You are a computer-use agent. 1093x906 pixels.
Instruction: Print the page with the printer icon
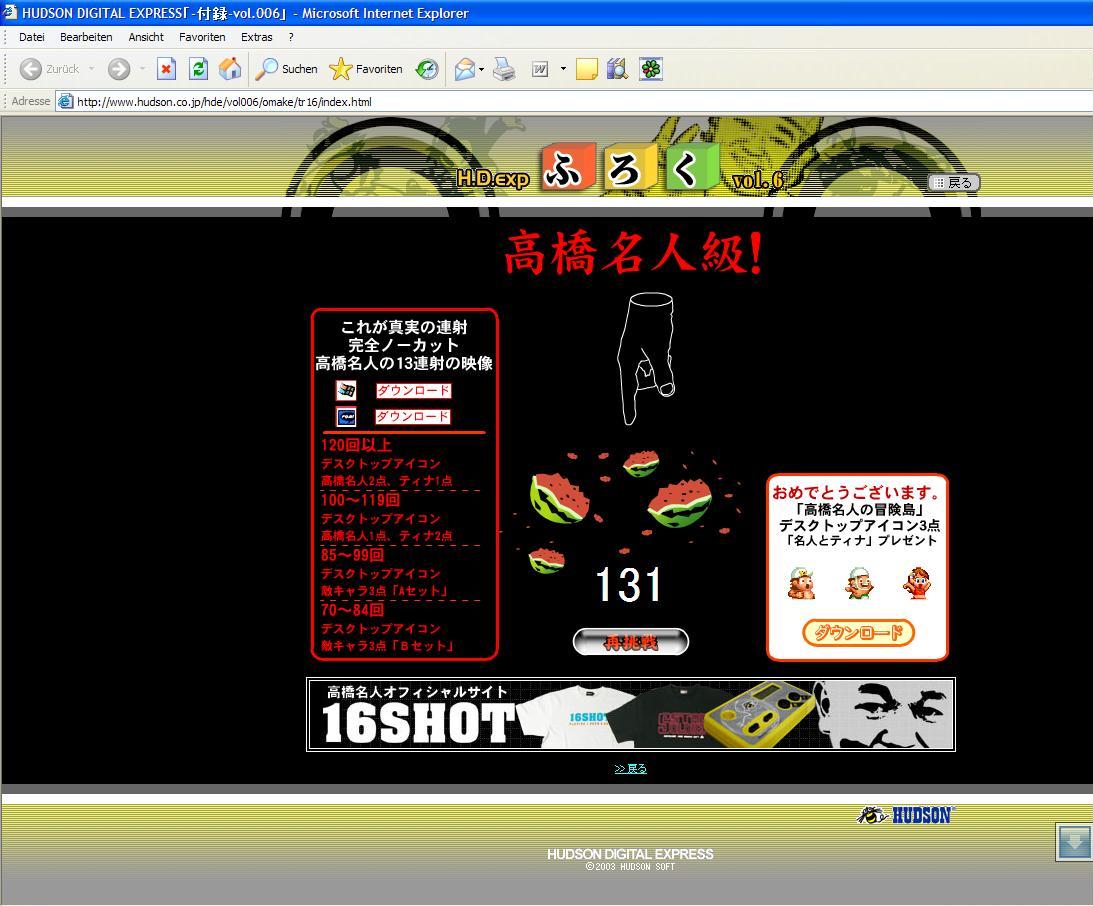point(504,69)
